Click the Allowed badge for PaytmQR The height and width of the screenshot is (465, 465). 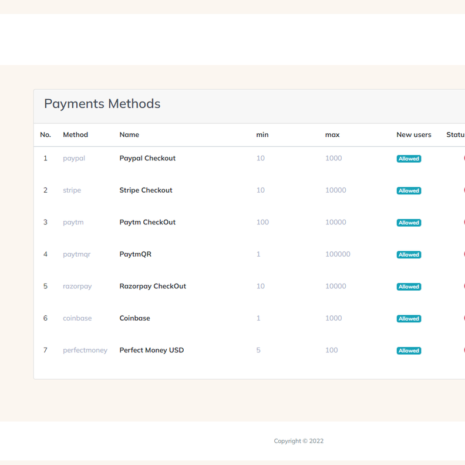[x=409, y=255]
